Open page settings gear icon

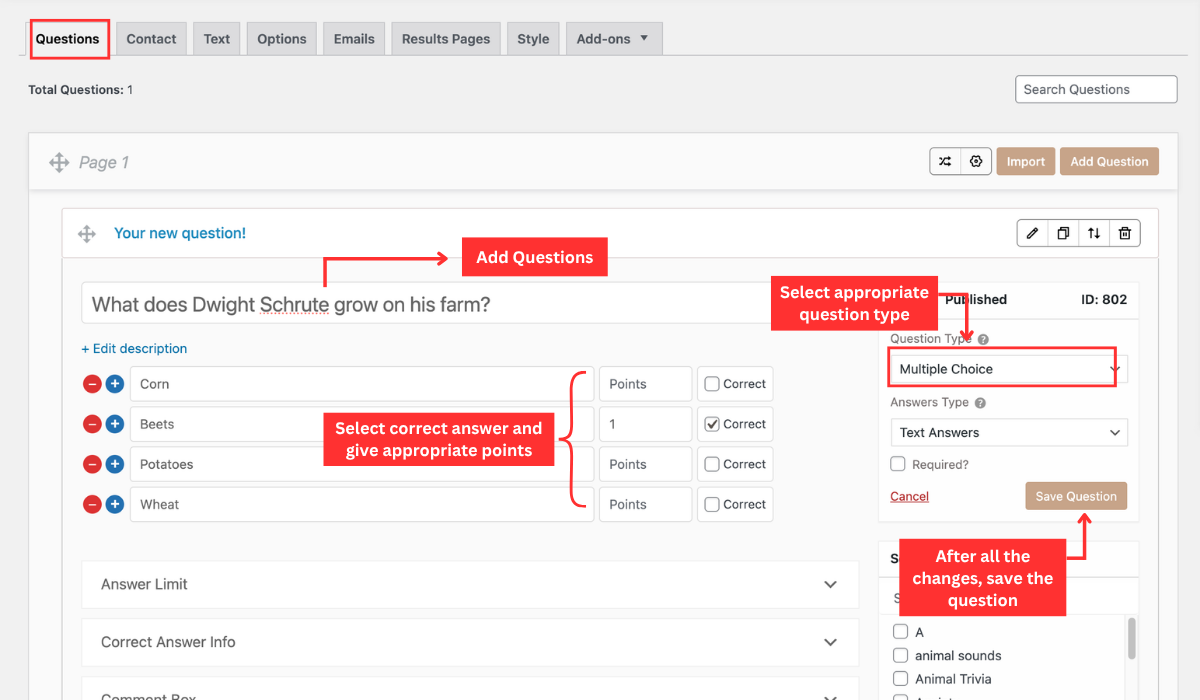(x=976, y=161)
